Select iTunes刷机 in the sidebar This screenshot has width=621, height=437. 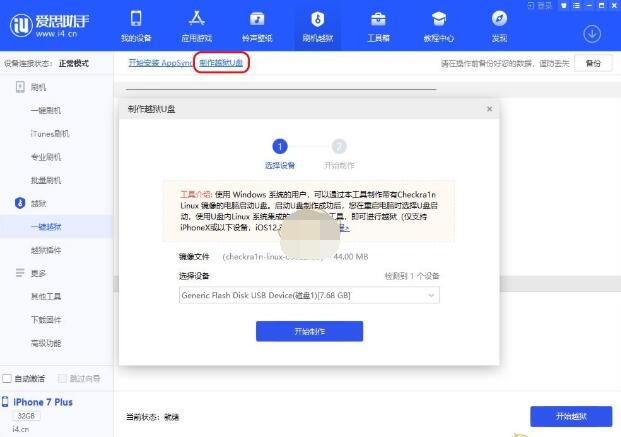point(50,134)
